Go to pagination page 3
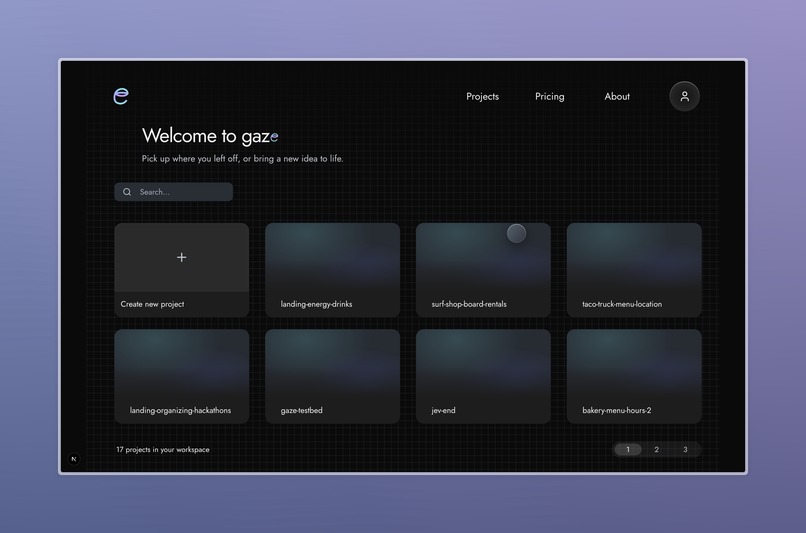The width and height of the screenshot is (806, 533). (x=685, y=449)
